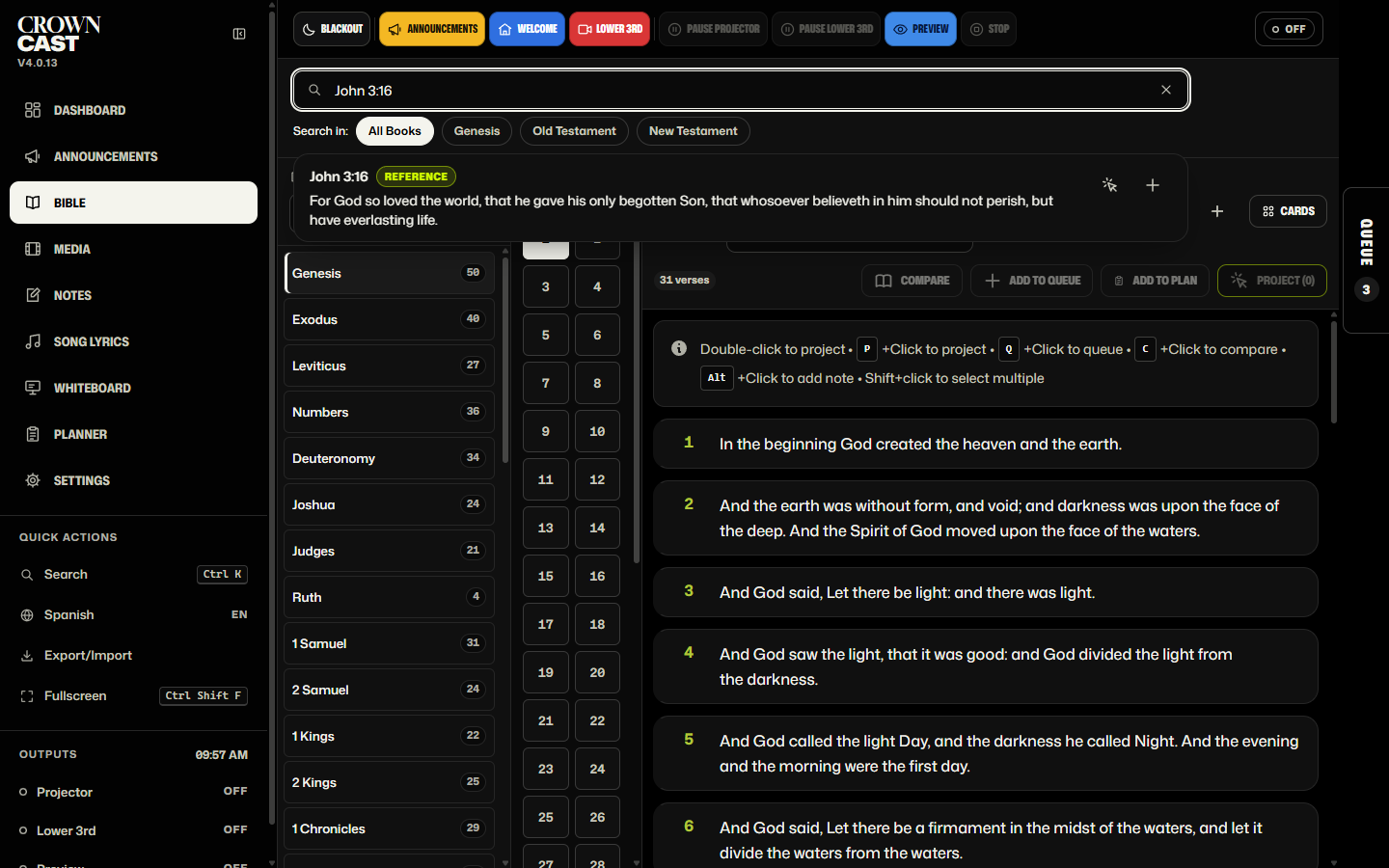This screenshot has width=1389, height=868.
Task: Filter search by New Testament
Action: coord(693,131)
